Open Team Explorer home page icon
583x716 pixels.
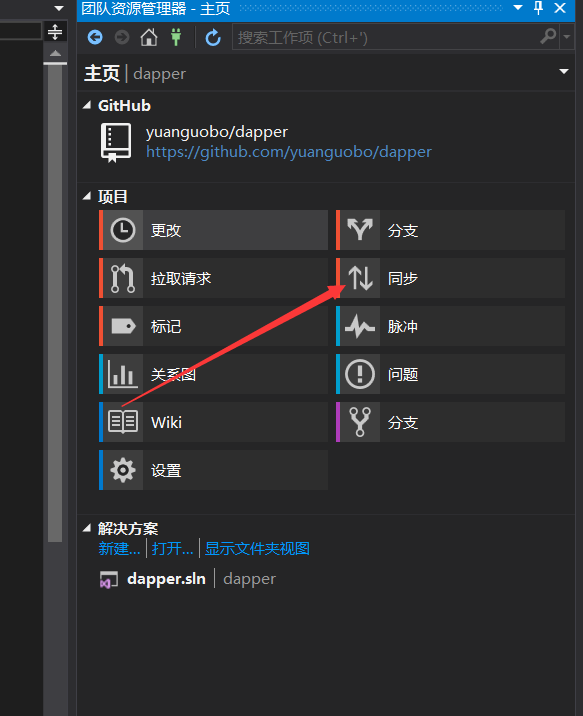click(148, 37)
